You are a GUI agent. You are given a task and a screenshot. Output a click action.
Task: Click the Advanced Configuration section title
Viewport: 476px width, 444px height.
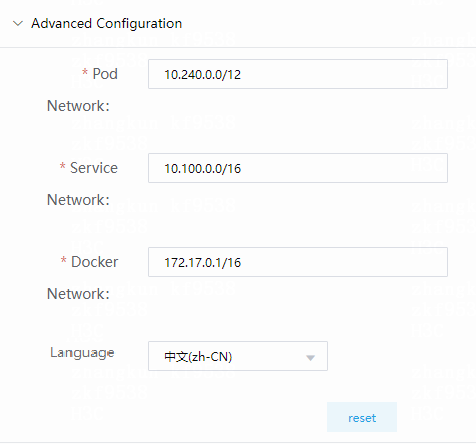107,24
